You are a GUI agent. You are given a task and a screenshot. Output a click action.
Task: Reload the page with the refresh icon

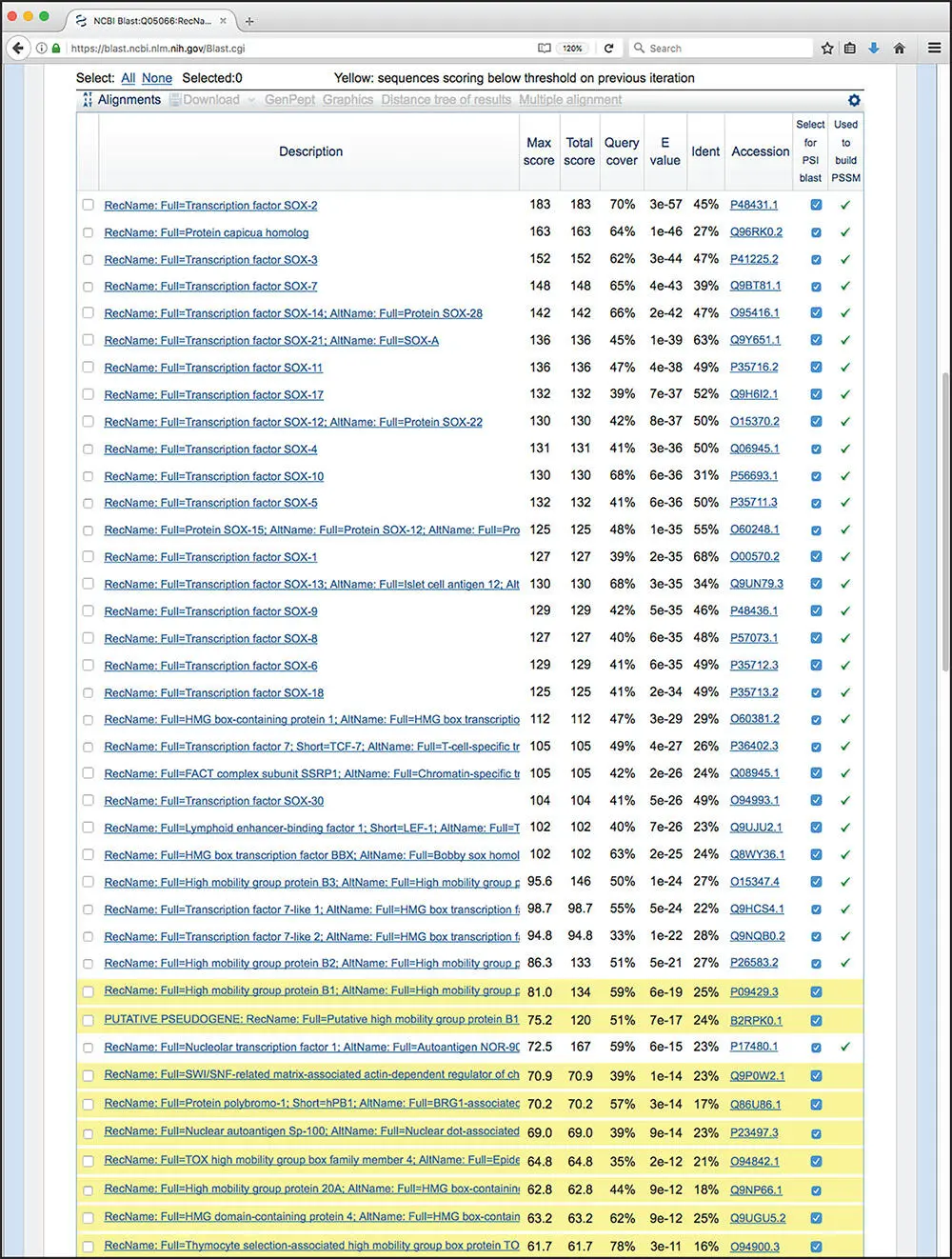click(609, 49)
